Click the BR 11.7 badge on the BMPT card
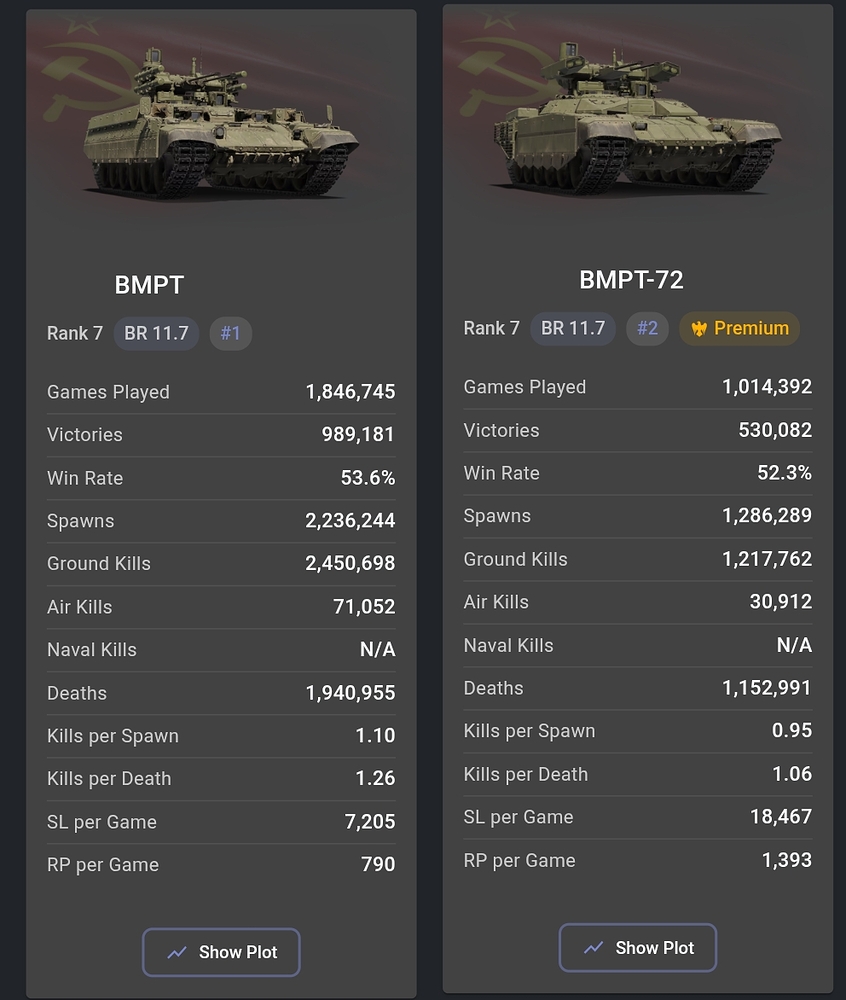This screenshot has height=1000, width=846. pyautogui.click(x=156, y=333)
